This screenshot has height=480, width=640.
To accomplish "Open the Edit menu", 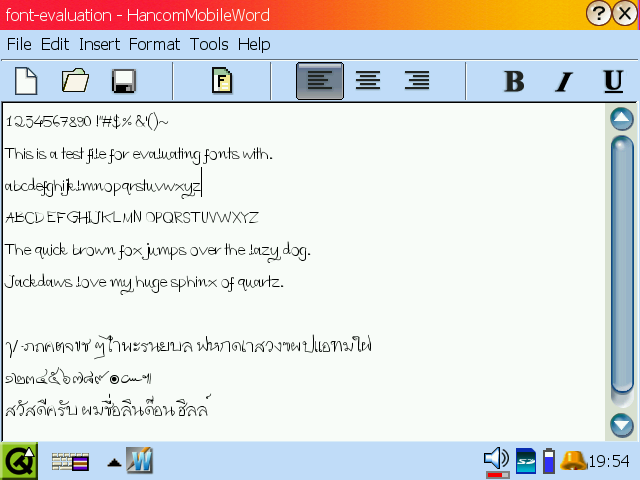I will coord(55,44).
